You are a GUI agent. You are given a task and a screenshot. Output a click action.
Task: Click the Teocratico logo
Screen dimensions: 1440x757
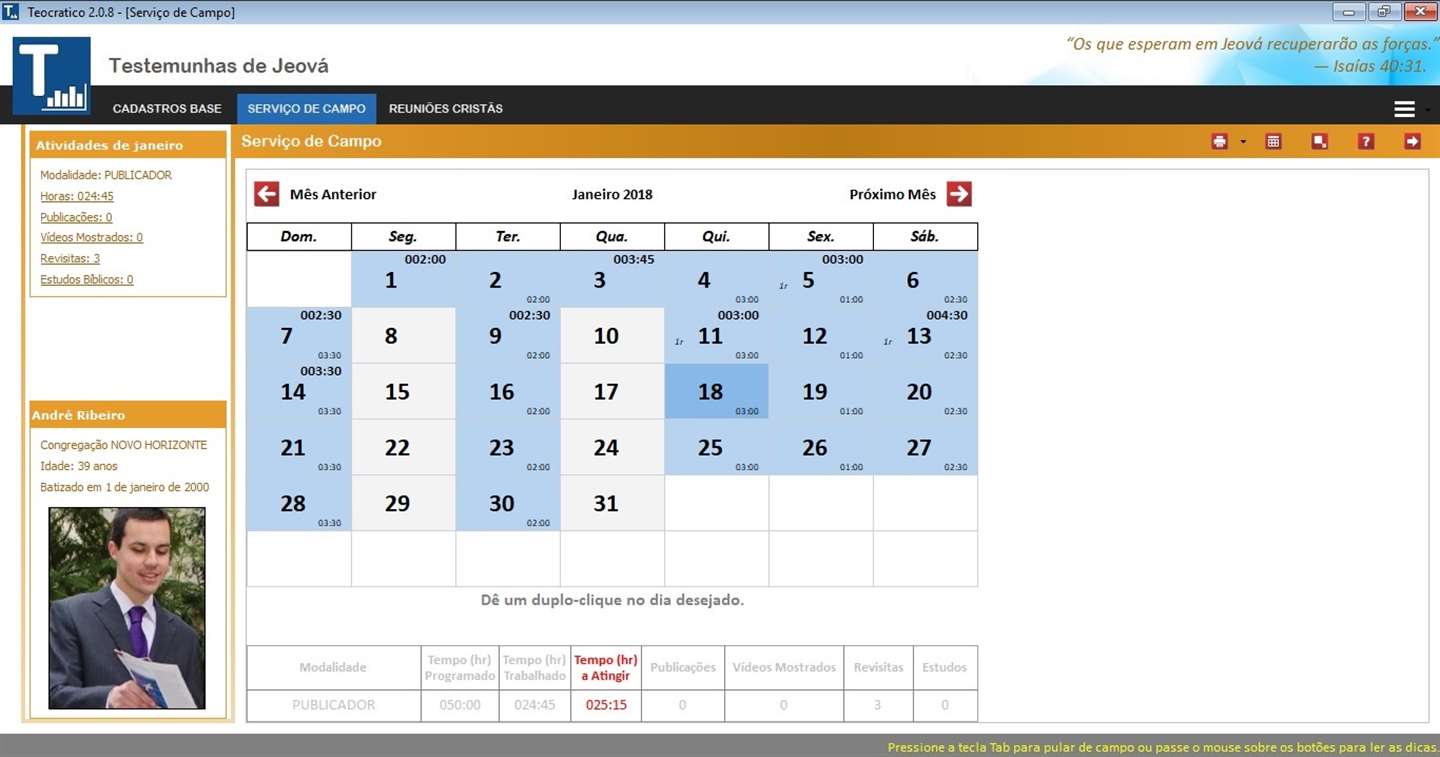tap(52, 76)
